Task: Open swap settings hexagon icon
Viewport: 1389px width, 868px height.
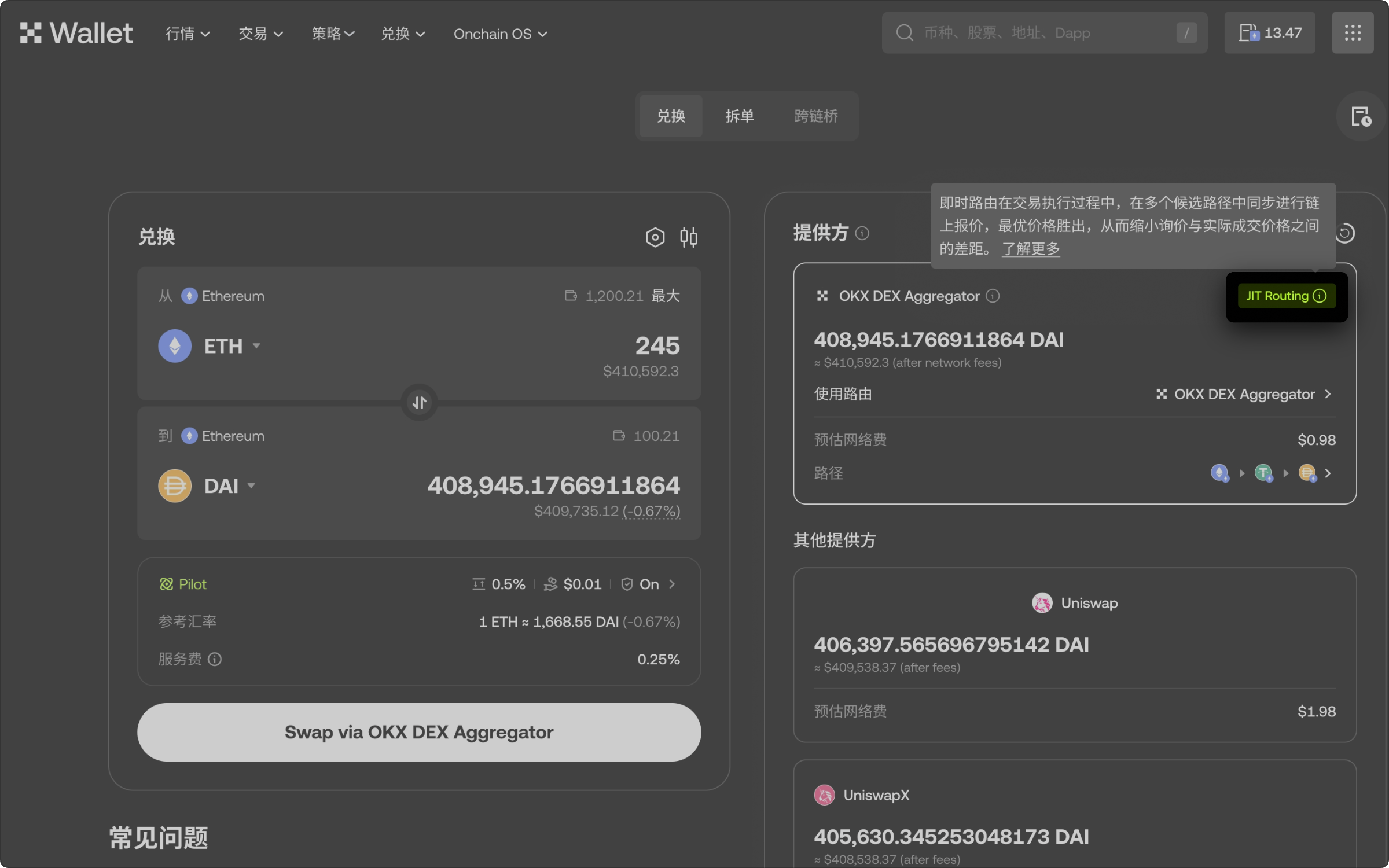Action: (x=655, y=237)
